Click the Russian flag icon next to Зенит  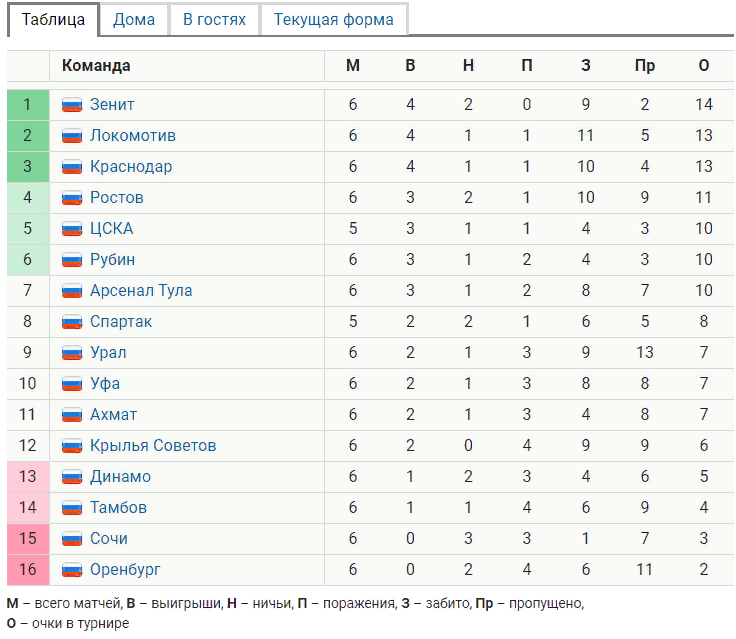point(72,105)
